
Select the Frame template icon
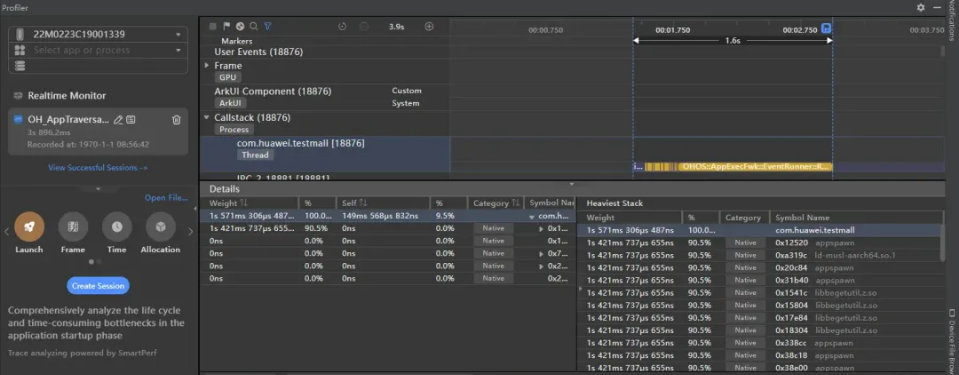click(73, 227)
